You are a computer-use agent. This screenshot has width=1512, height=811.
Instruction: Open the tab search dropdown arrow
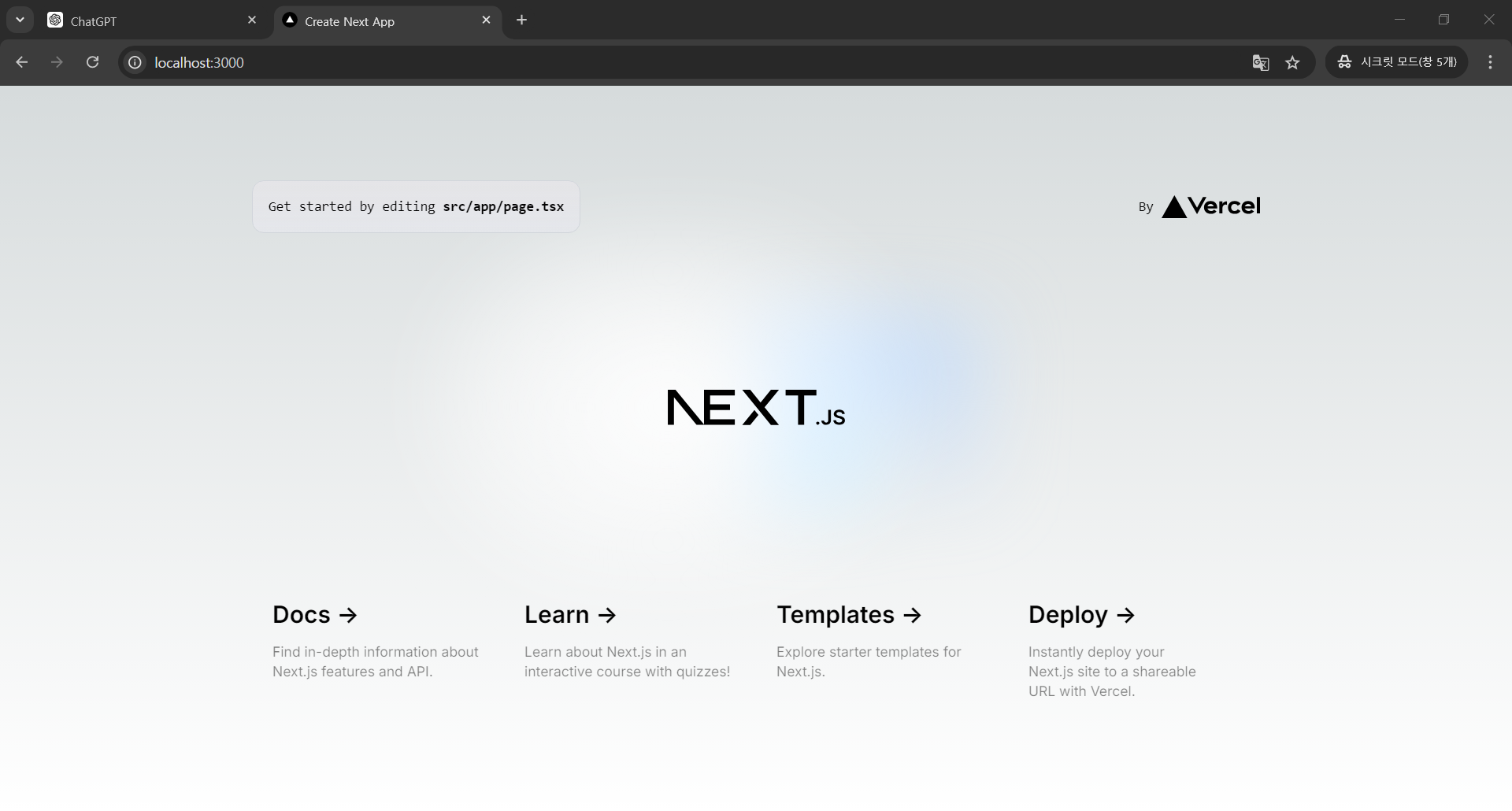pyautogui.click(x=20, y=20)
